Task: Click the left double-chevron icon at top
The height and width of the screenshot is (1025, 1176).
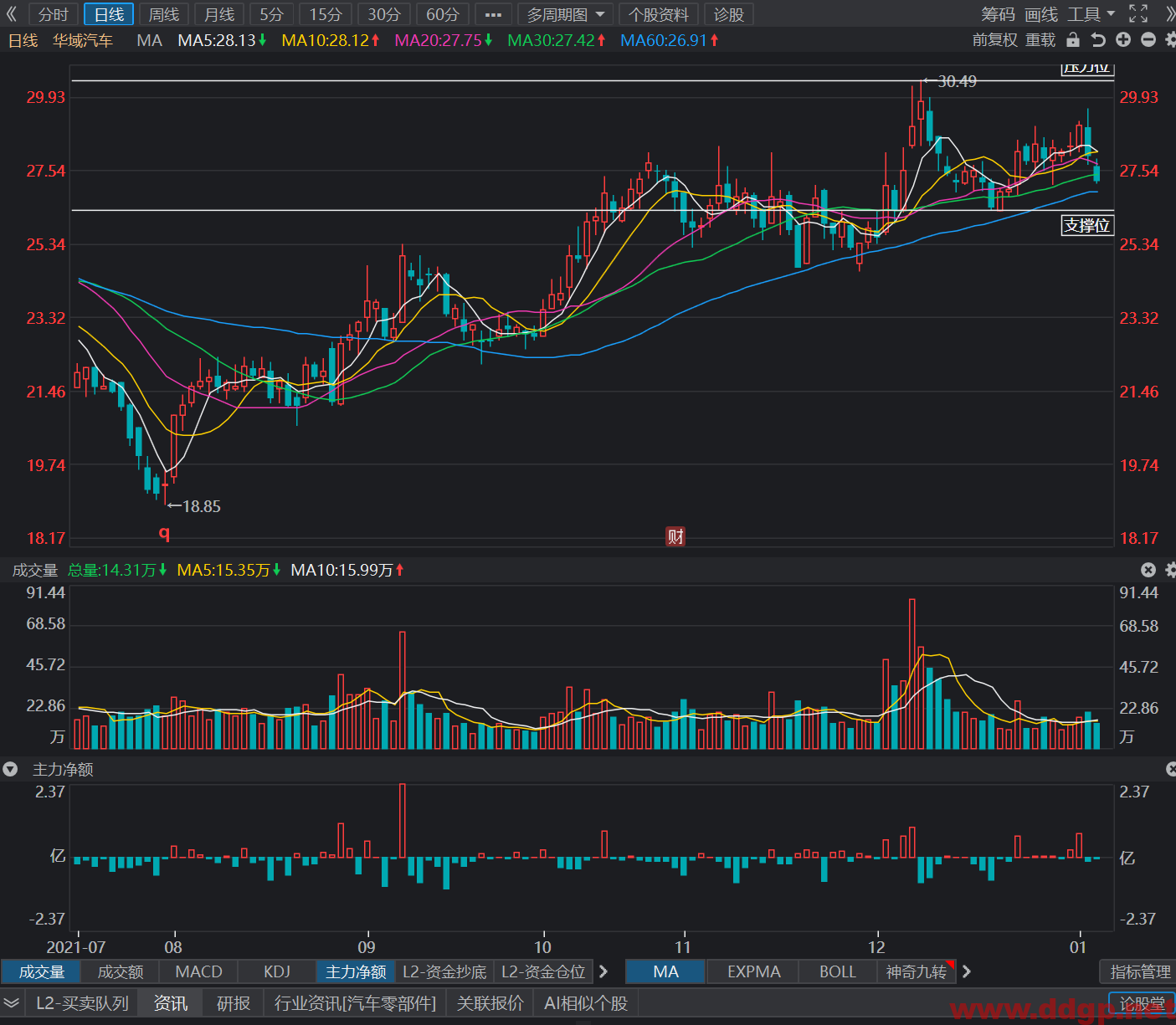Action: [x=12, y=13]
